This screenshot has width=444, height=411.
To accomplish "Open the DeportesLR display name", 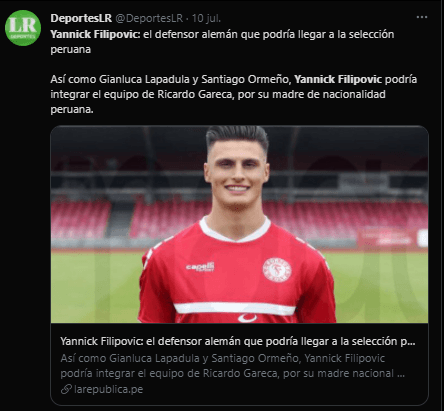I will tap(81, 18).
